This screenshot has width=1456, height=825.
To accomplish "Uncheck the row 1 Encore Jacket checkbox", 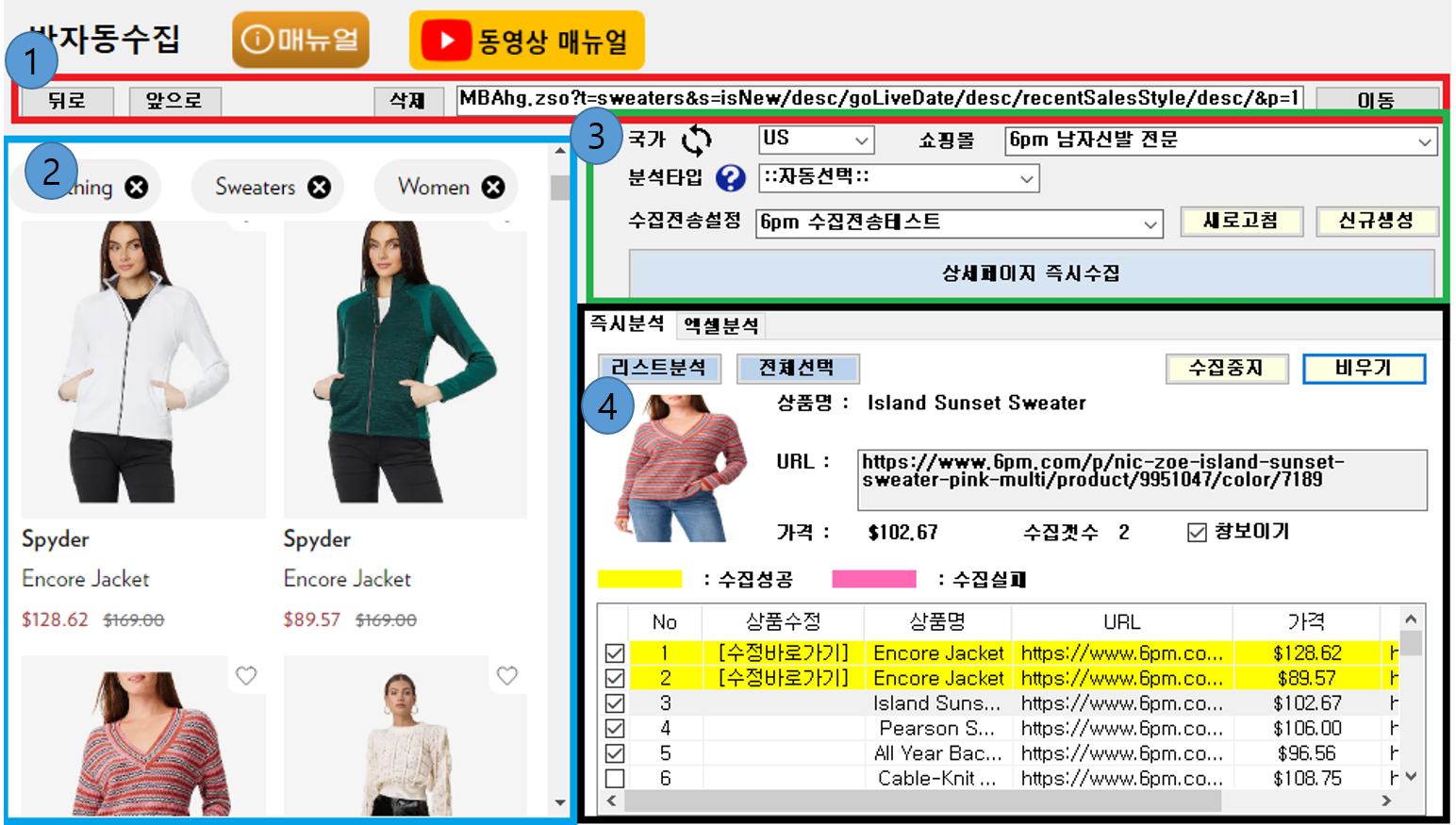I will (615, 652).
